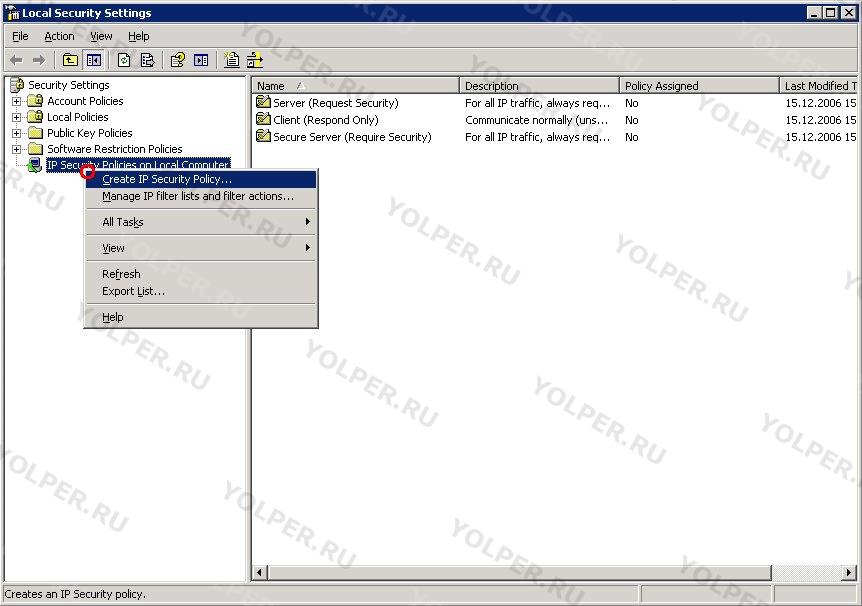The width and height of the screenshot is (862, 606).
Task: Click the Secure Server policy icon
Action: tap(263, 137)
